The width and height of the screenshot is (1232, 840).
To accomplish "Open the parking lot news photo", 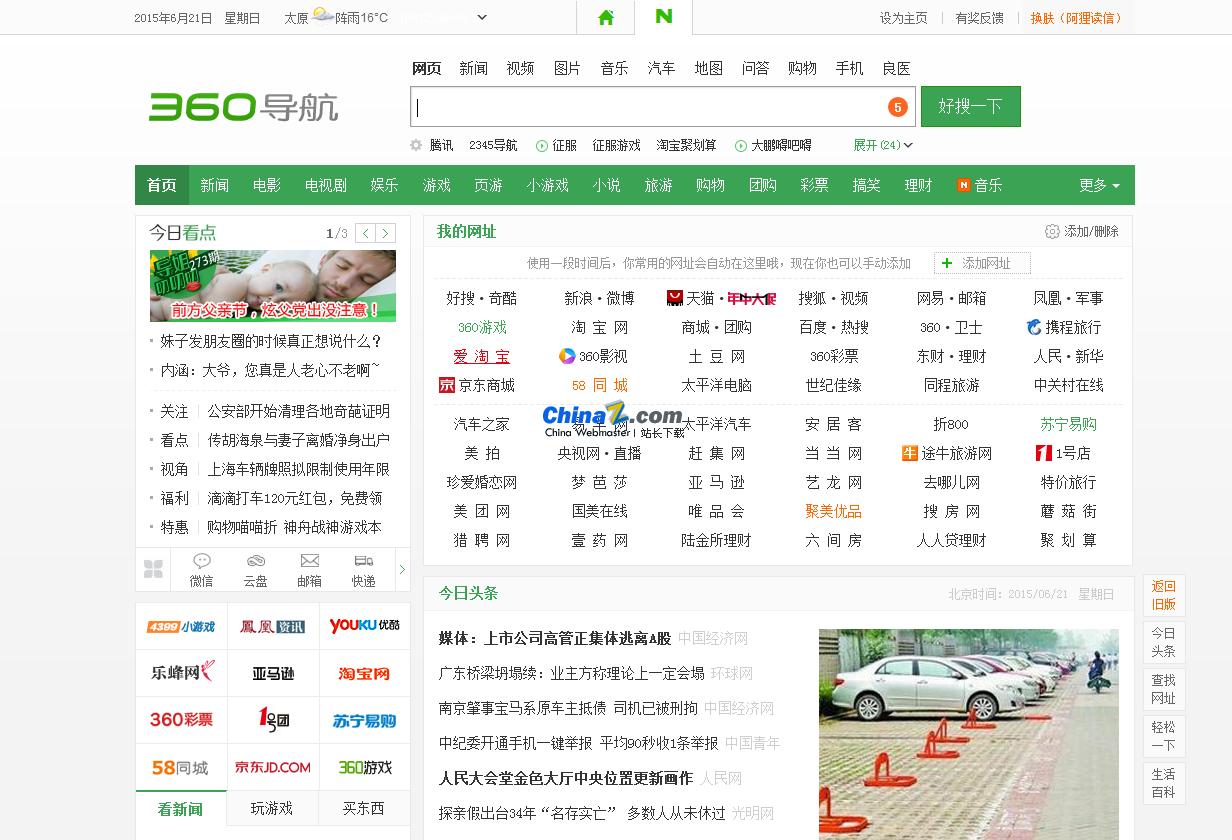I will (968, 734).
